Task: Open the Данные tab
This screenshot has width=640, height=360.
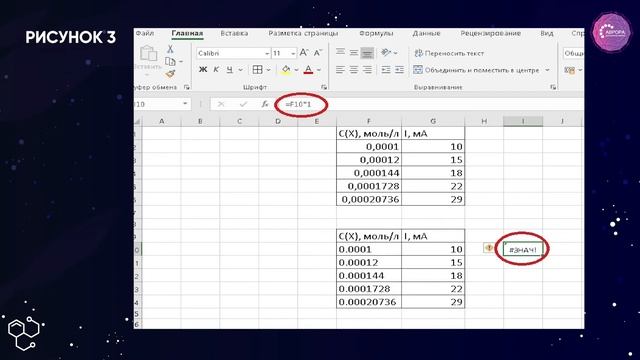Action: click(426, 33)
